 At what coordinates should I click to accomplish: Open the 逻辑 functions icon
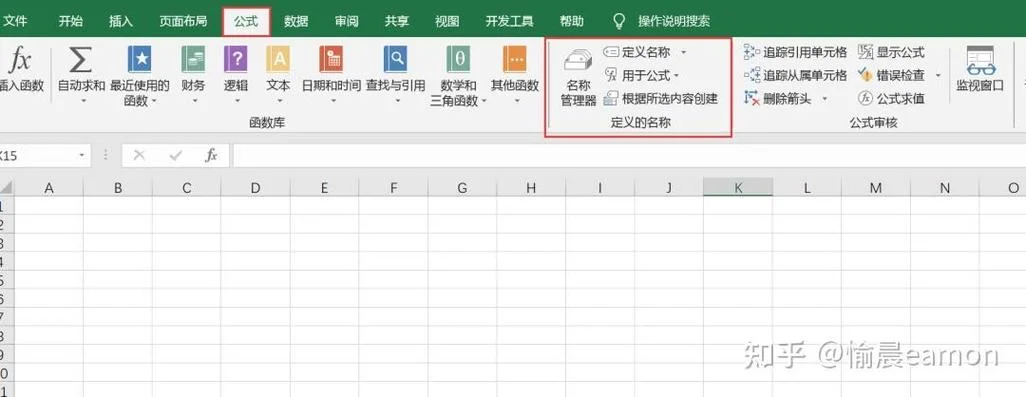coord(236,60)
